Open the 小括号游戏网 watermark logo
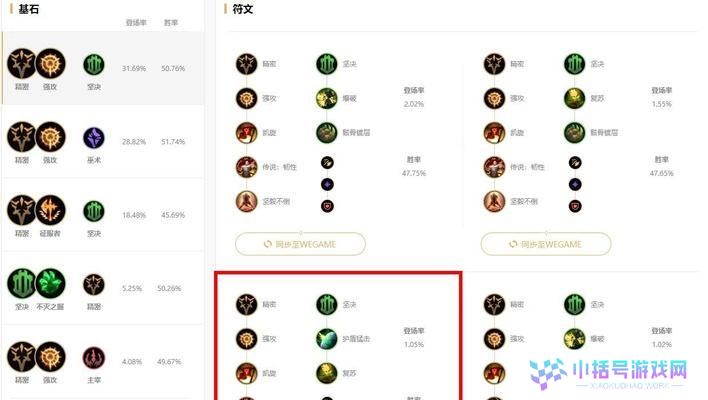 (x=609, y=373)
